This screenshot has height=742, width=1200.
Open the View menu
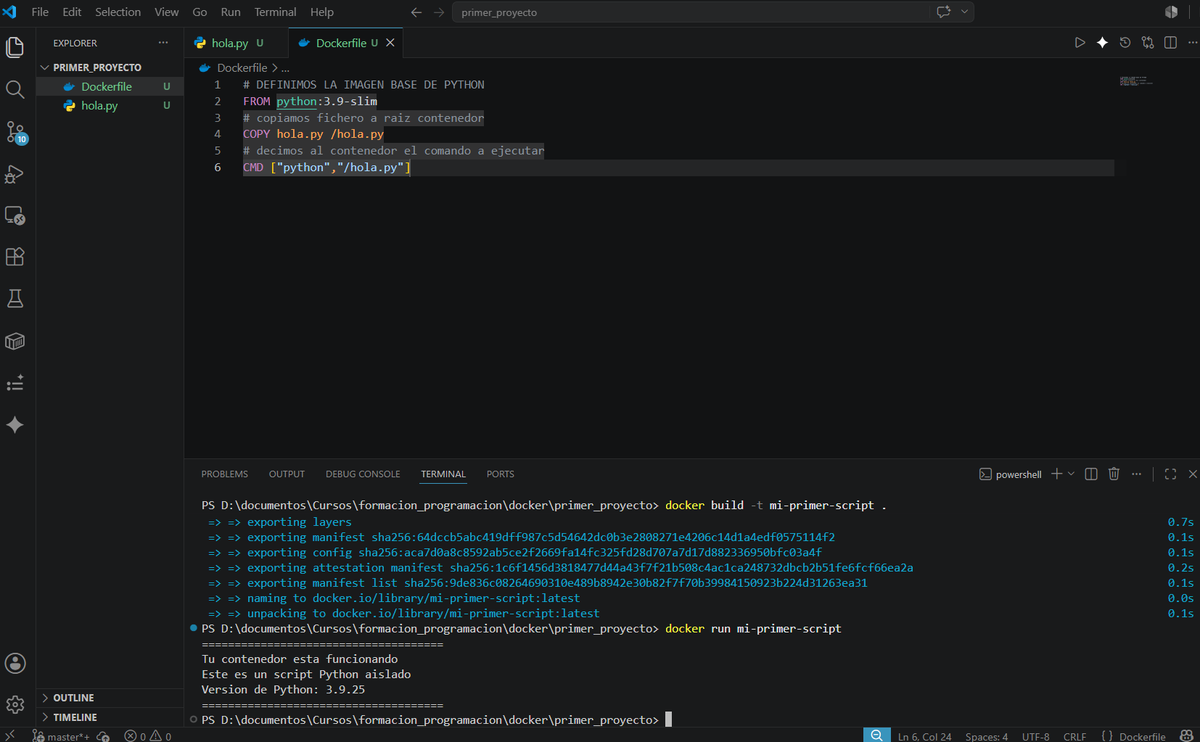pyautogui.click(x=167, y=12)
